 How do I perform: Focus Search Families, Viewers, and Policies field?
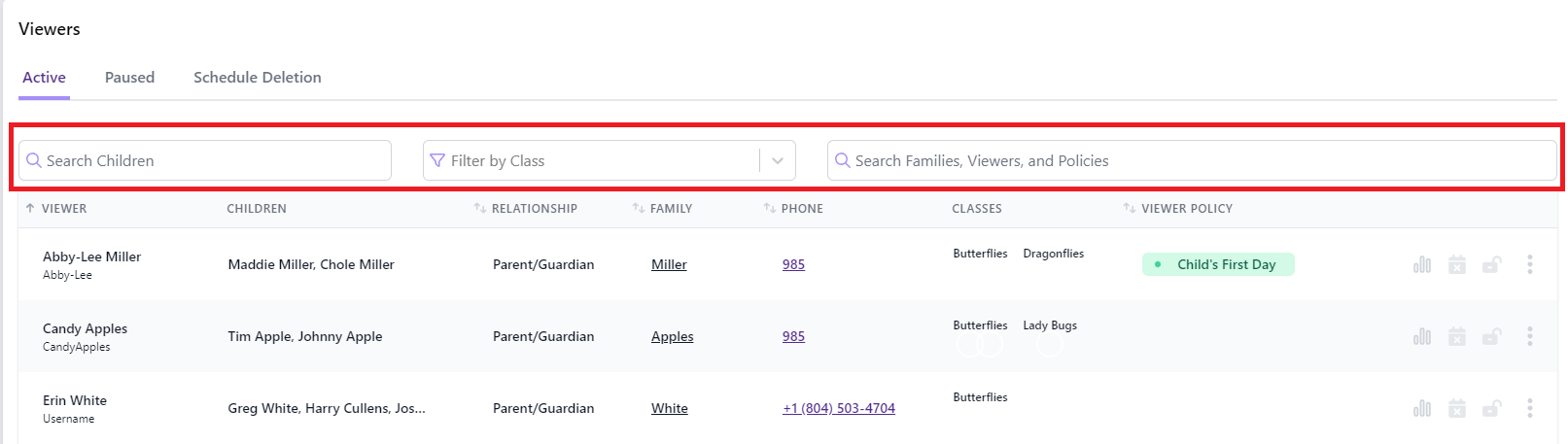[1192, 160]
